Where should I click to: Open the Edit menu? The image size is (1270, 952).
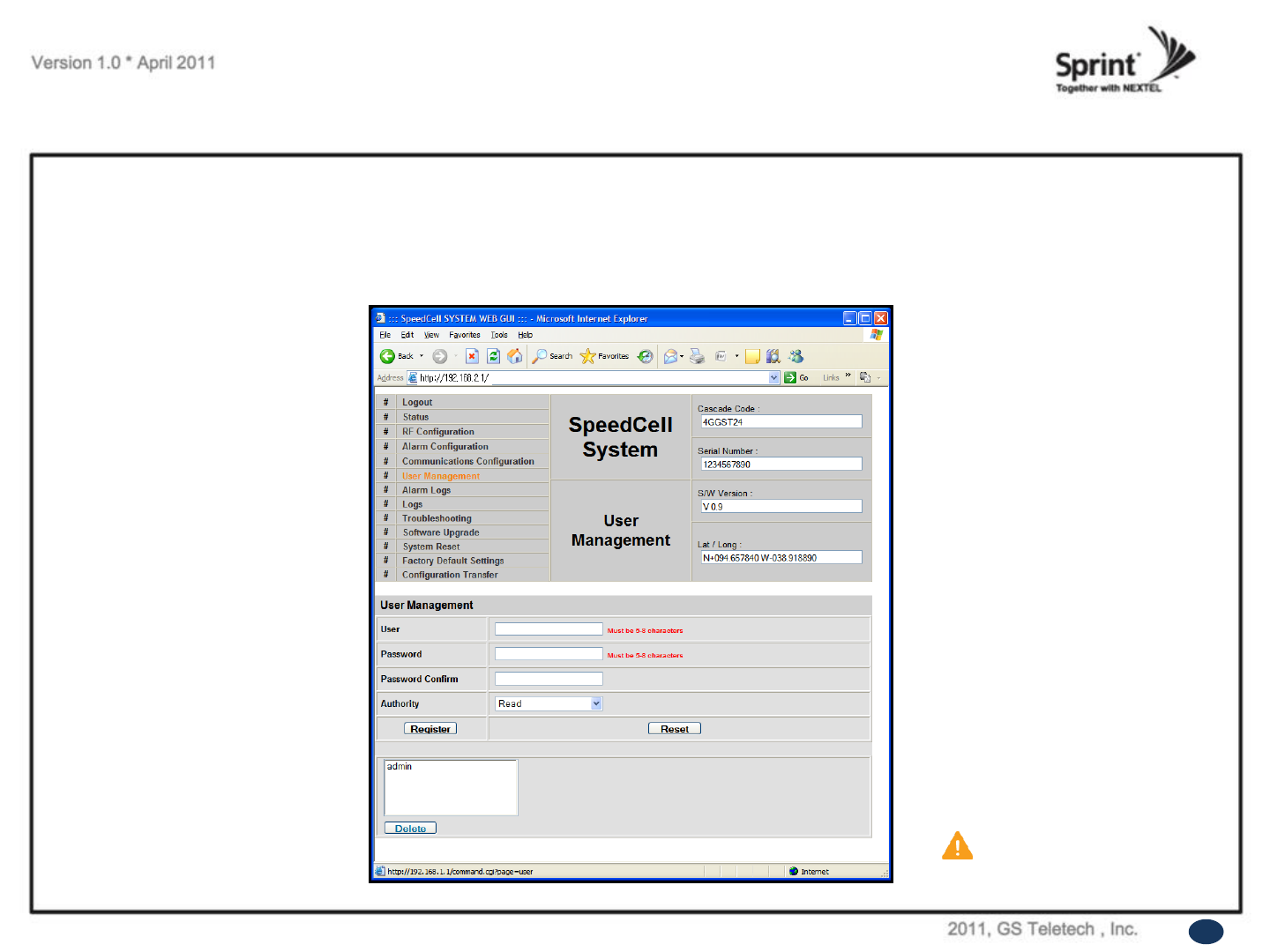(407, 335)
